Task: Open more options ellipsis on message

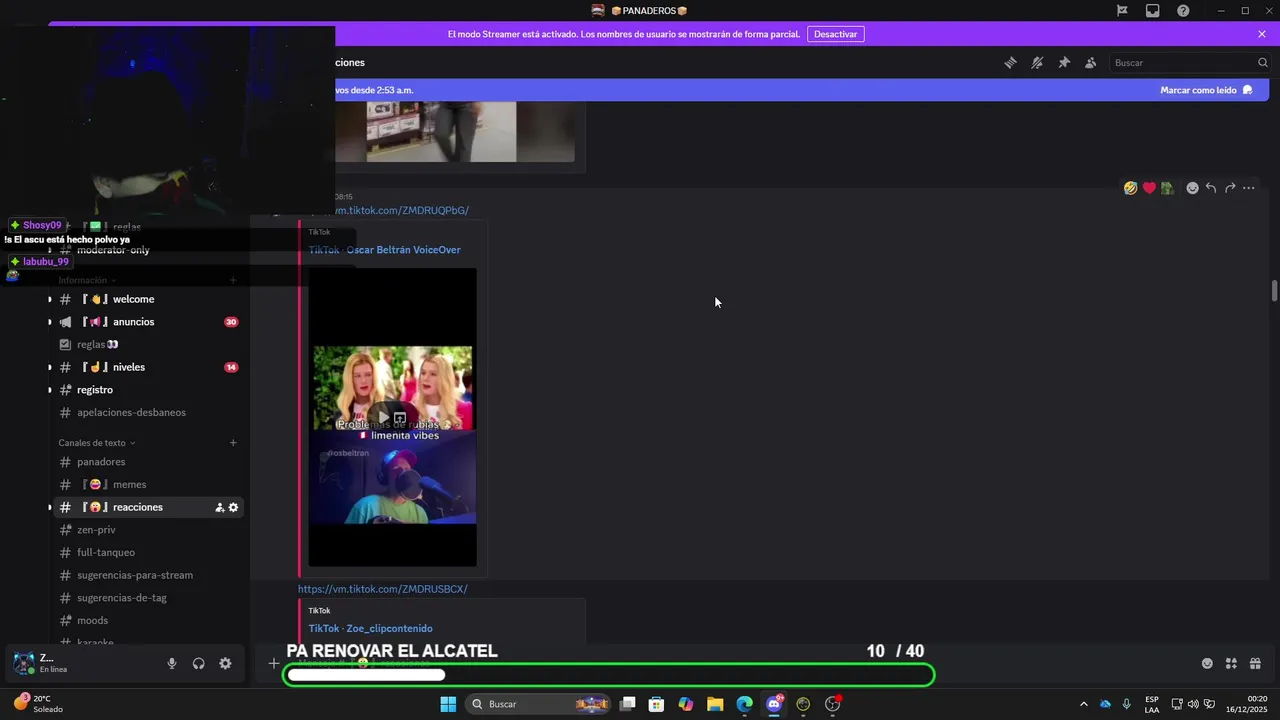Action: click(x=1249, y=188)
